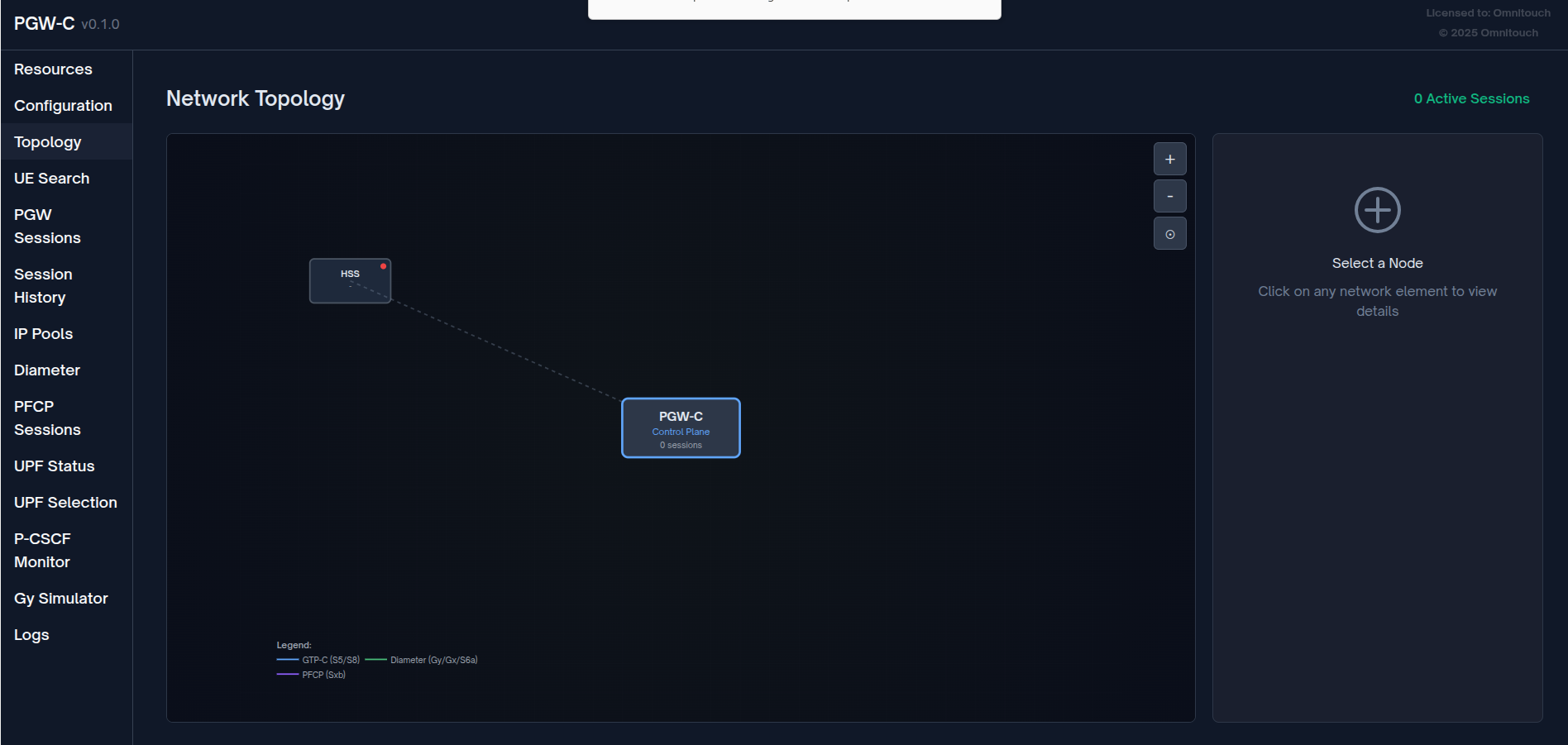Click the zoom out minus button
Image resolution: width=1568 pixels, height=745 pixels.
[x=1169, y=196]
